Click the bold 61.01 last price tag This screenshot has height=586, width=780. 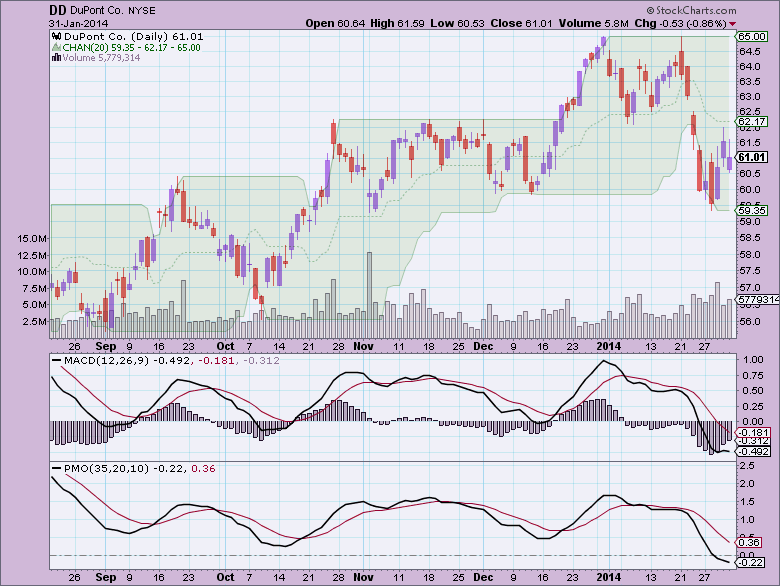pos(752,157)
